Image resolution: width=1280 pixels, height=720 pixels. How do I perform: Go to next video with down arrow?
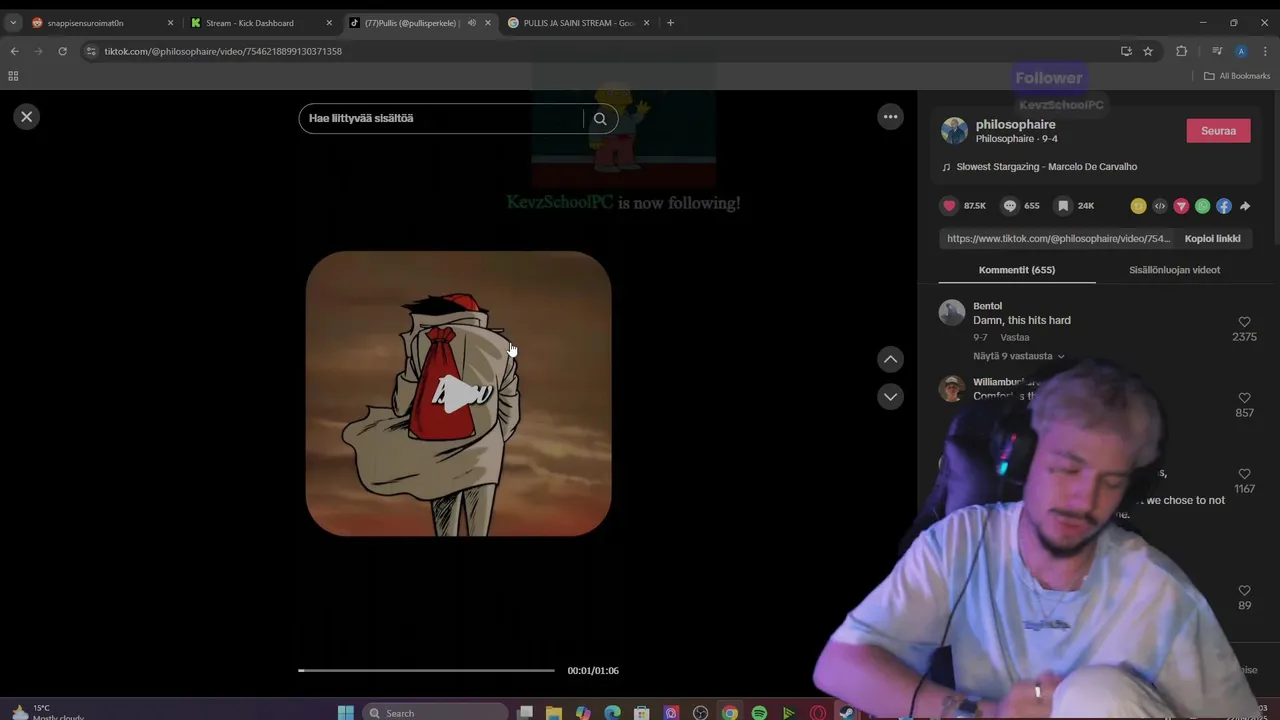[x=890, y=397]
